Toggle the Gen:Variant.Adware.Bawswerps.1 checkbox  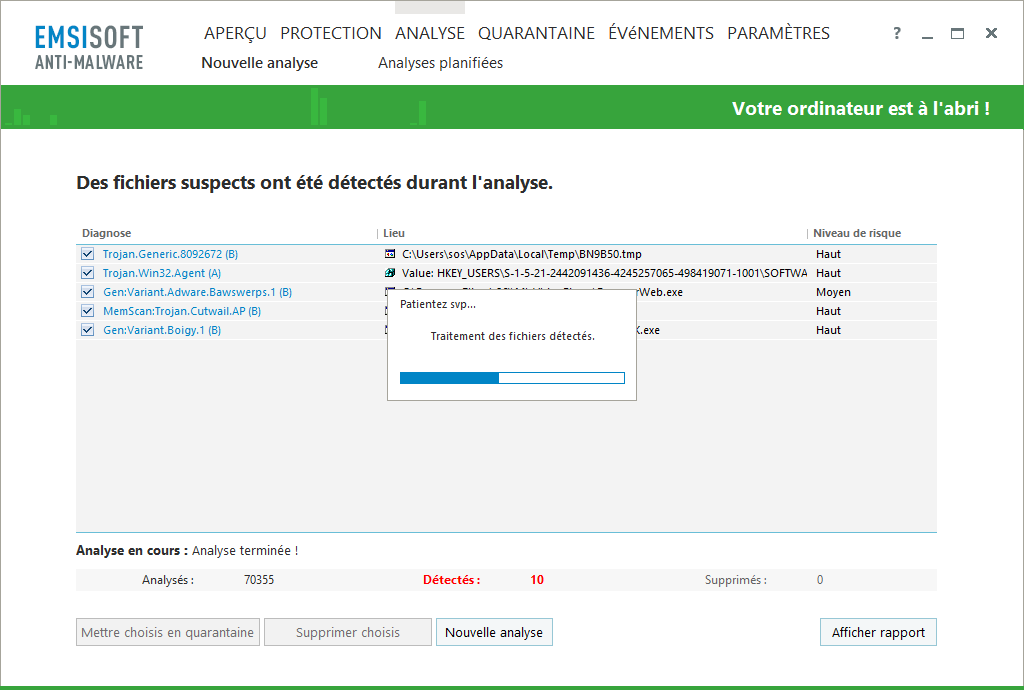click(88, 292)
